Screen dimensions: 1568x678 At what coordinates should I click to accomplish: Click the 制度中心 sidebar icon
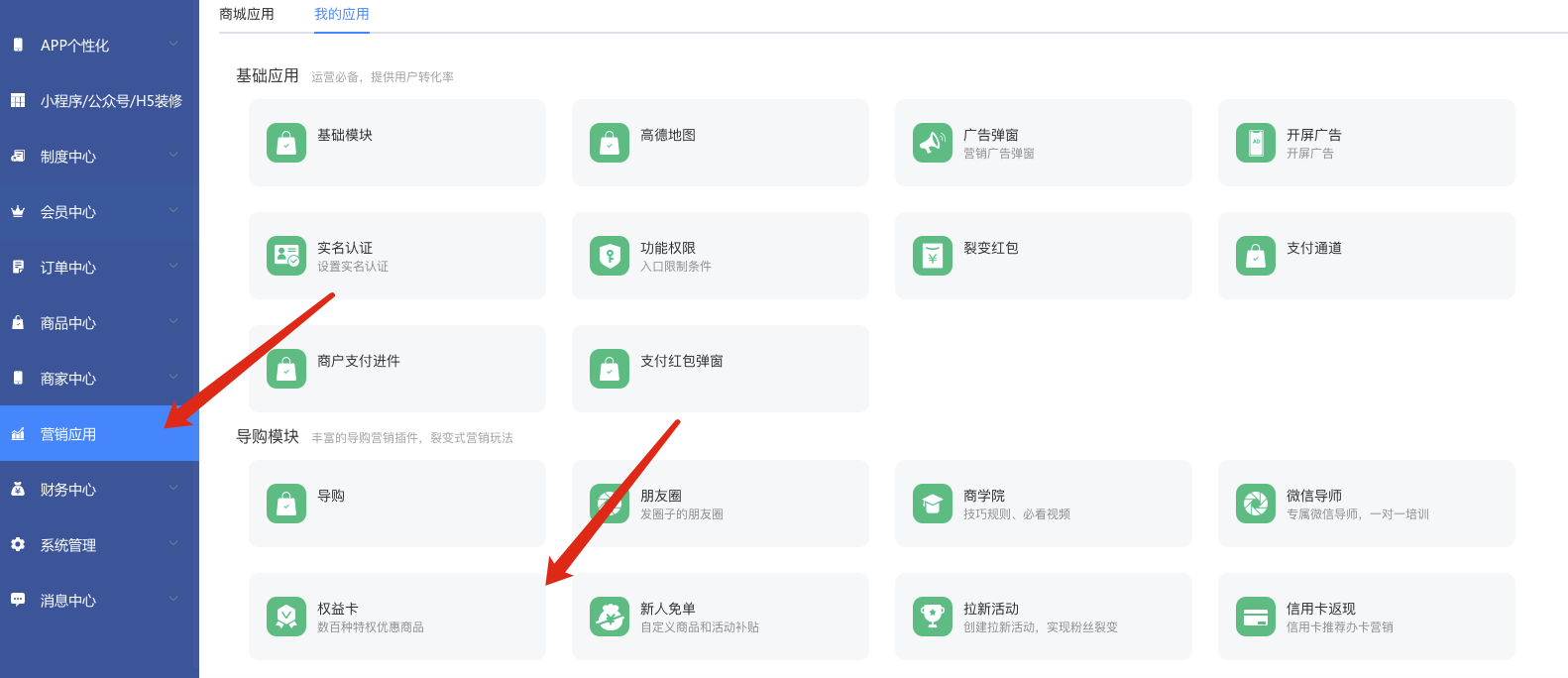(18, 156)
